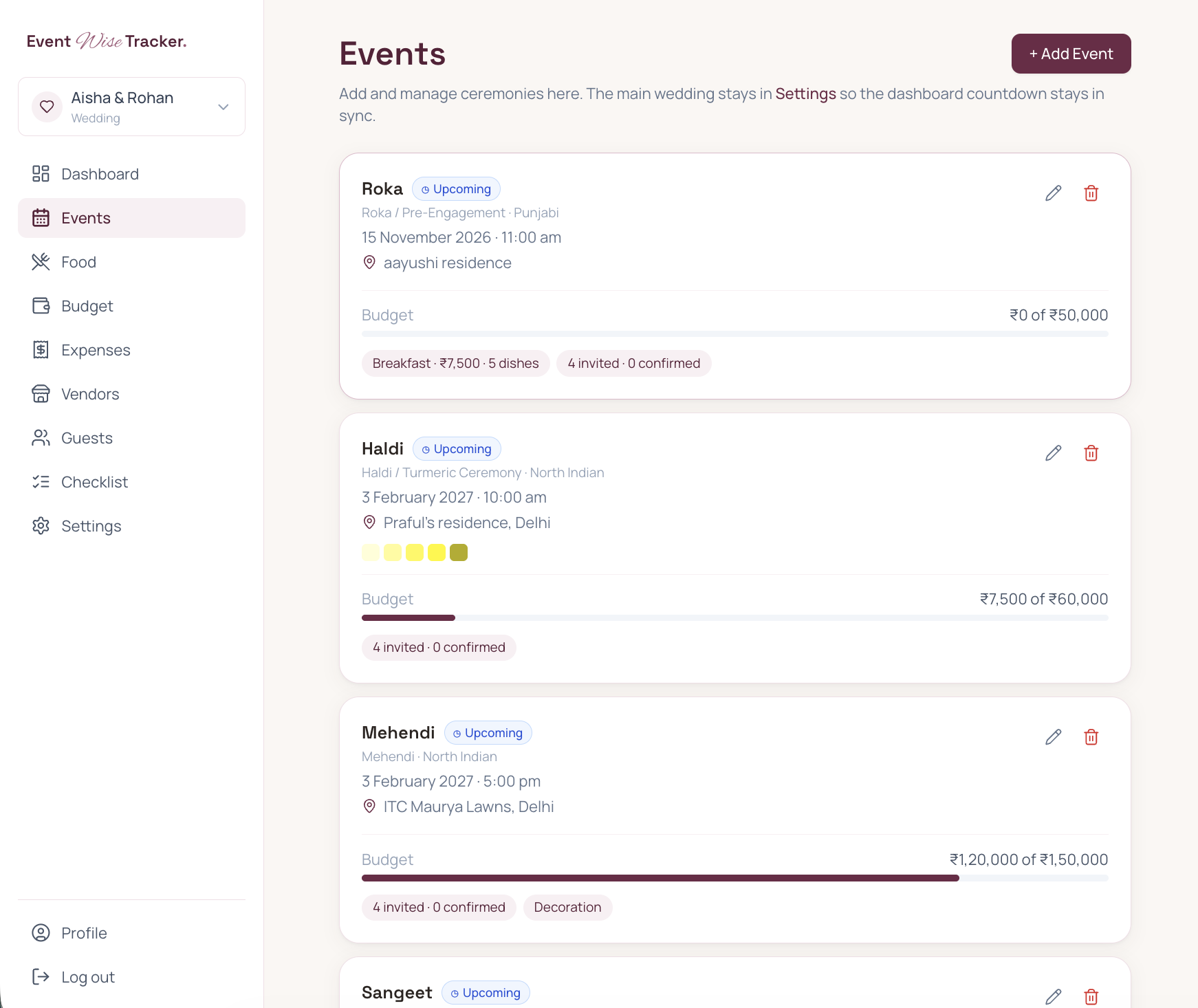This screenshot has width=1198, height=1008.
Task: Click the Upcoming badge on Haldi
Action: 457,449
